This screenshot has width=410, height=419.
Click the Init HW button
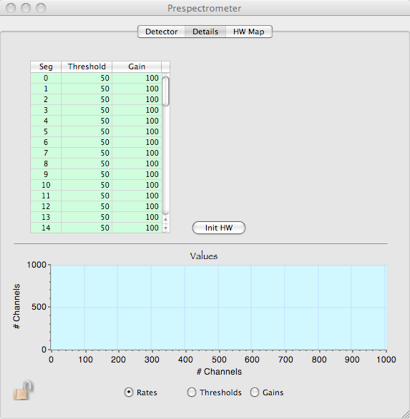point(219,228)
